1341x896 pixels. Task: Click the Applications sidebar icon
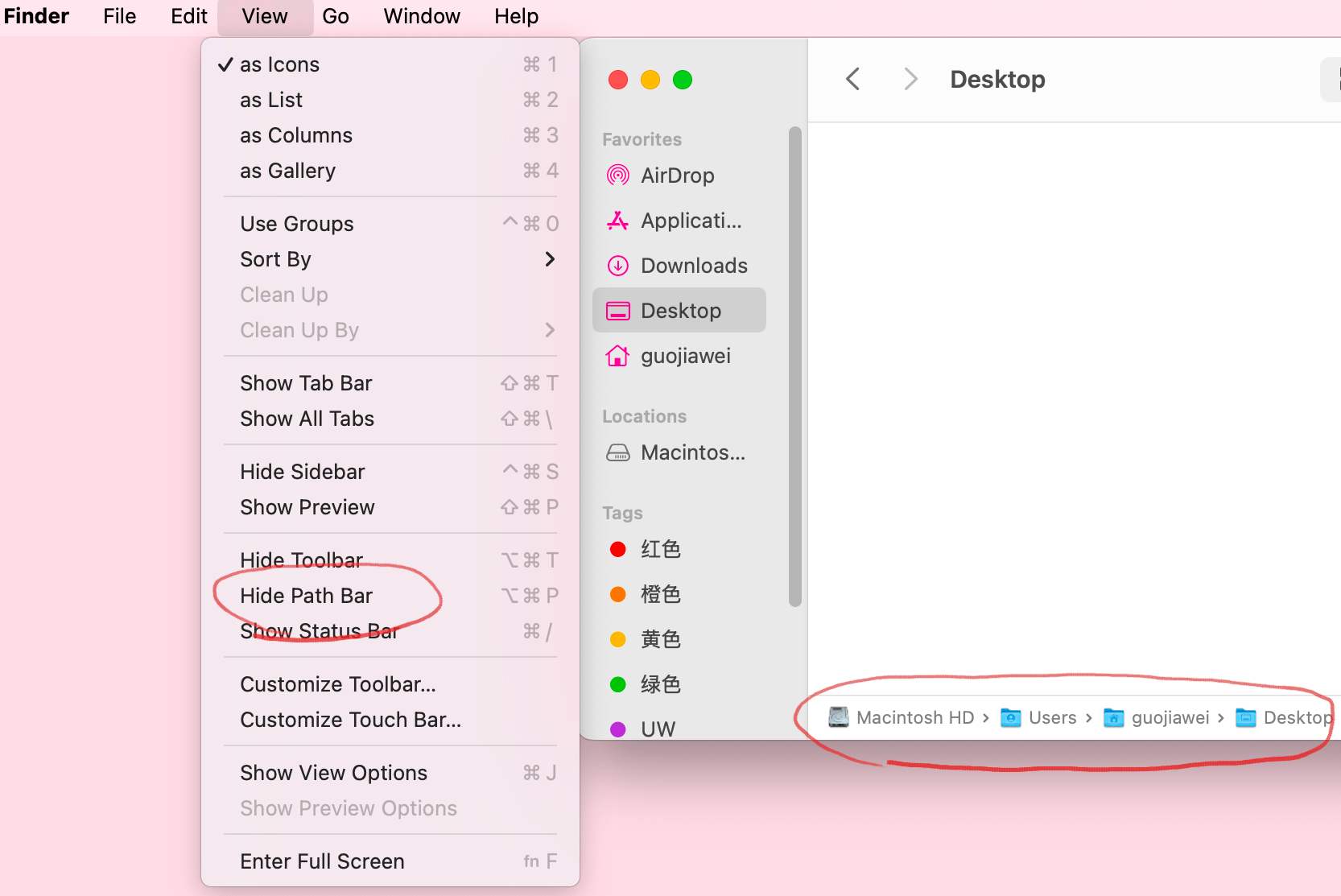[x=617, y=221]
